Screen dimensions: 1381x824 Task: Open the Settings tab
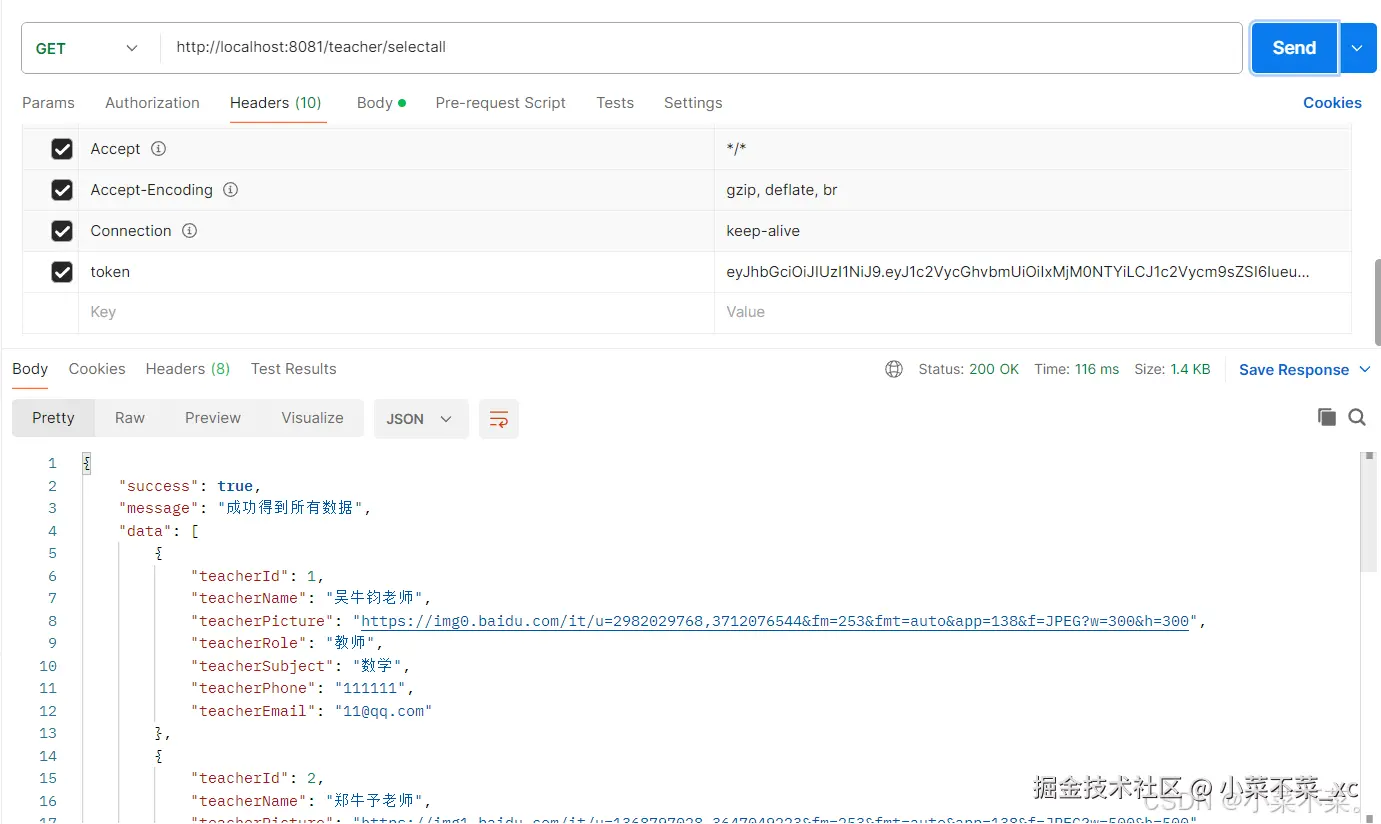(693, 103)
